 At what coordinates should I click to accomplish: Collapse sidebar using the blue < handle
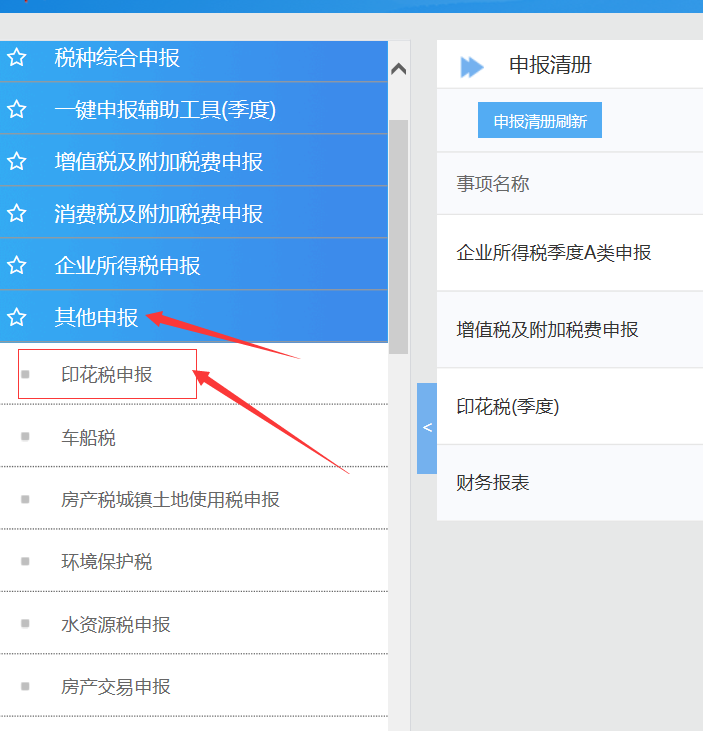point(427,428)
